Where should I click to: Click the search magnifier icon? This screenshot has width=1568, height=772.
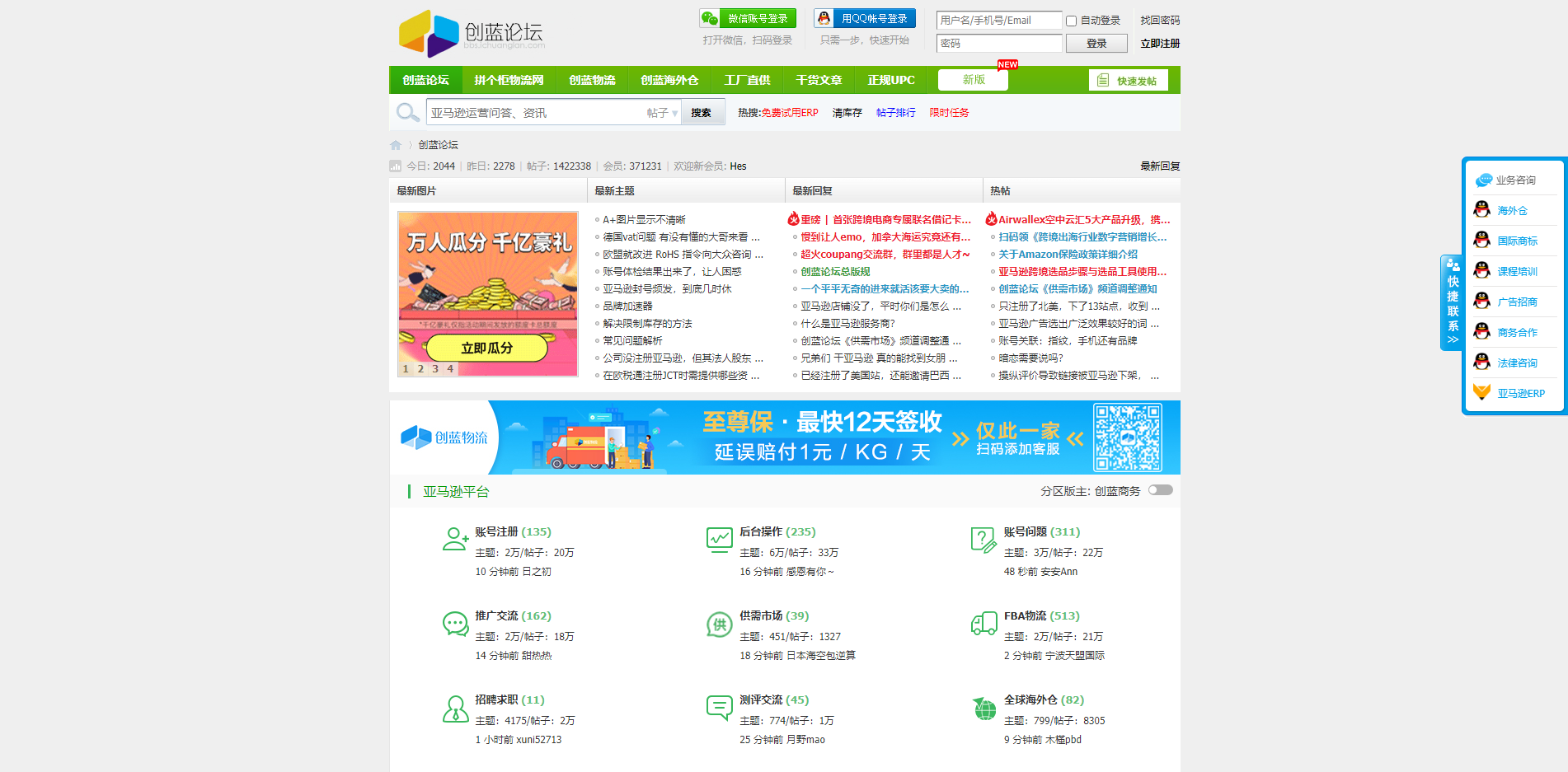[x=407, y=112]
